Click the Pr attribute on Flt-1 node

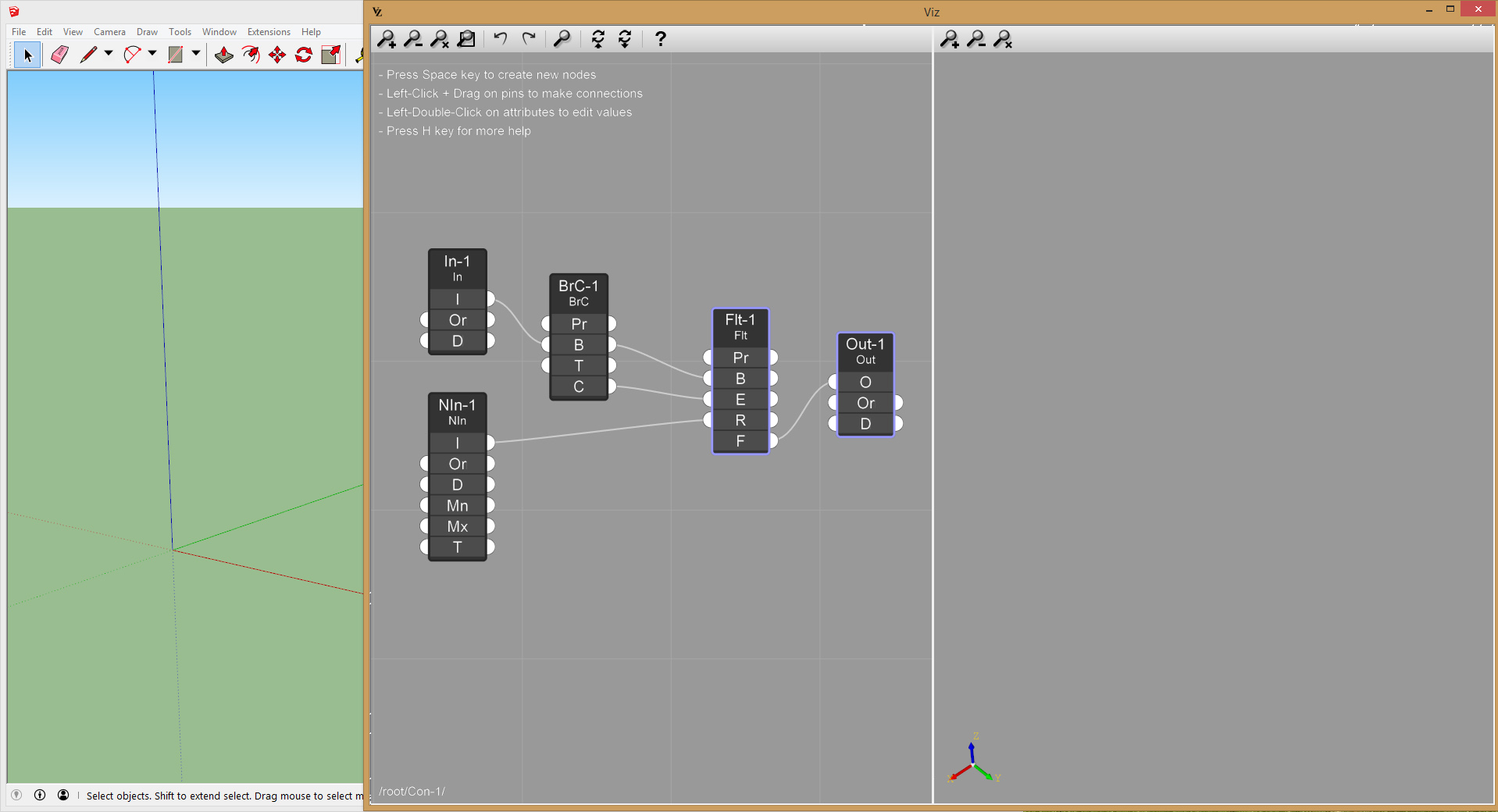point(740,358)
